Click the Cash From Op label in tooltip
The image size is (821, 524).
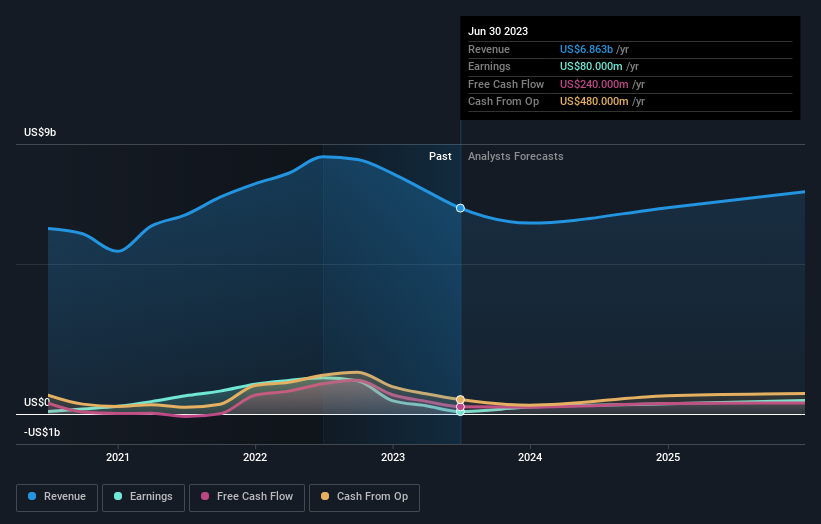tap(503, 102)
